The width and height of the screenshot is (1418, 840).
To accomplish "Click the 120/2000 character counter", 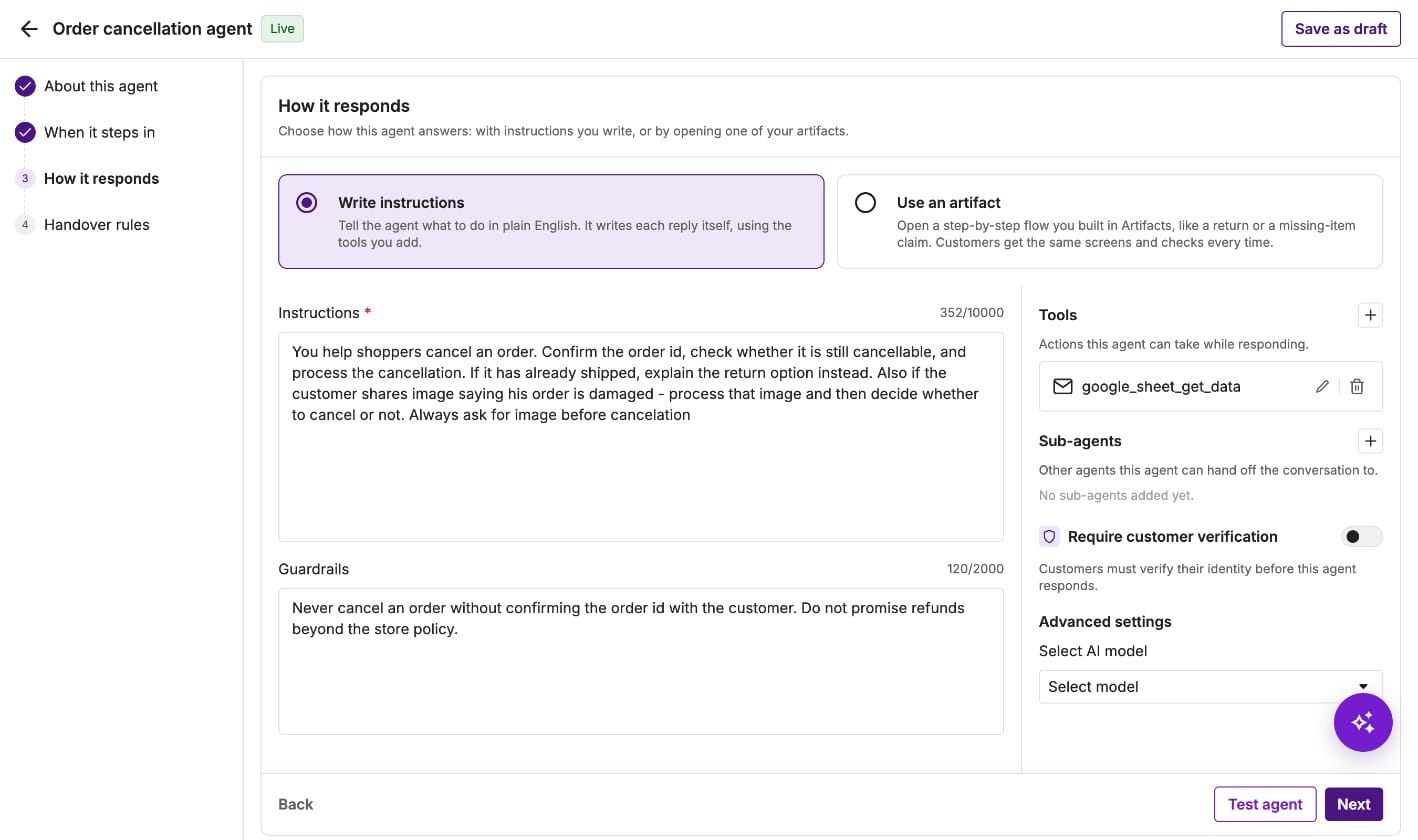I will (x=975, y=569).
